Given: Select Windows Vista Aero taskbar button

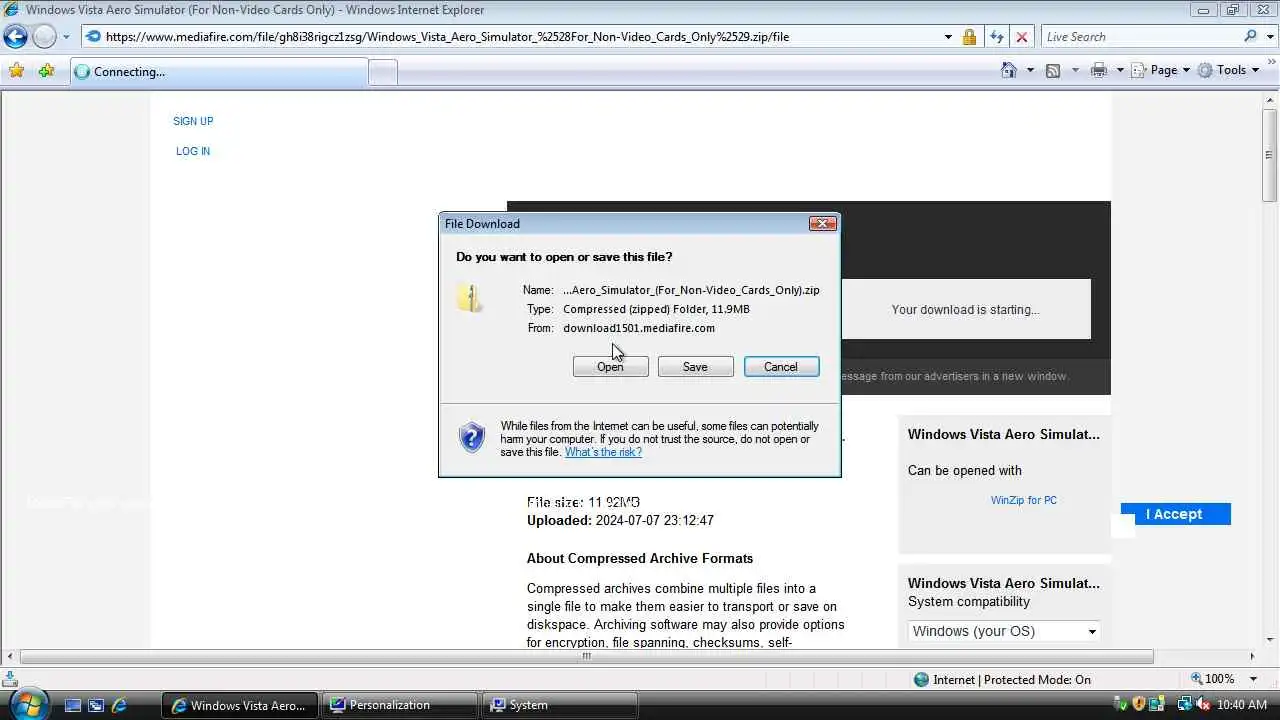Looking at the screenshot, I should (x=240, y=705).
